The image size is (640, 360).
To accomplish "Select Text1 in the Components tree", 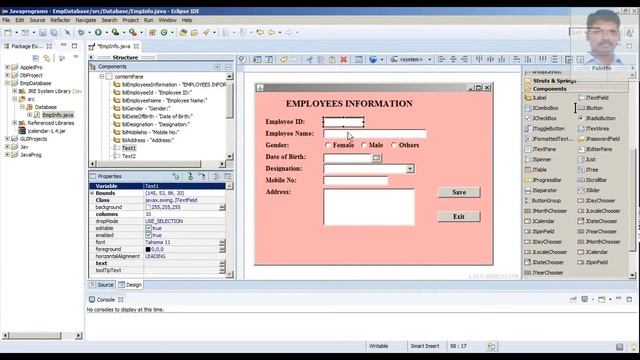I will (x=129, y=148).
